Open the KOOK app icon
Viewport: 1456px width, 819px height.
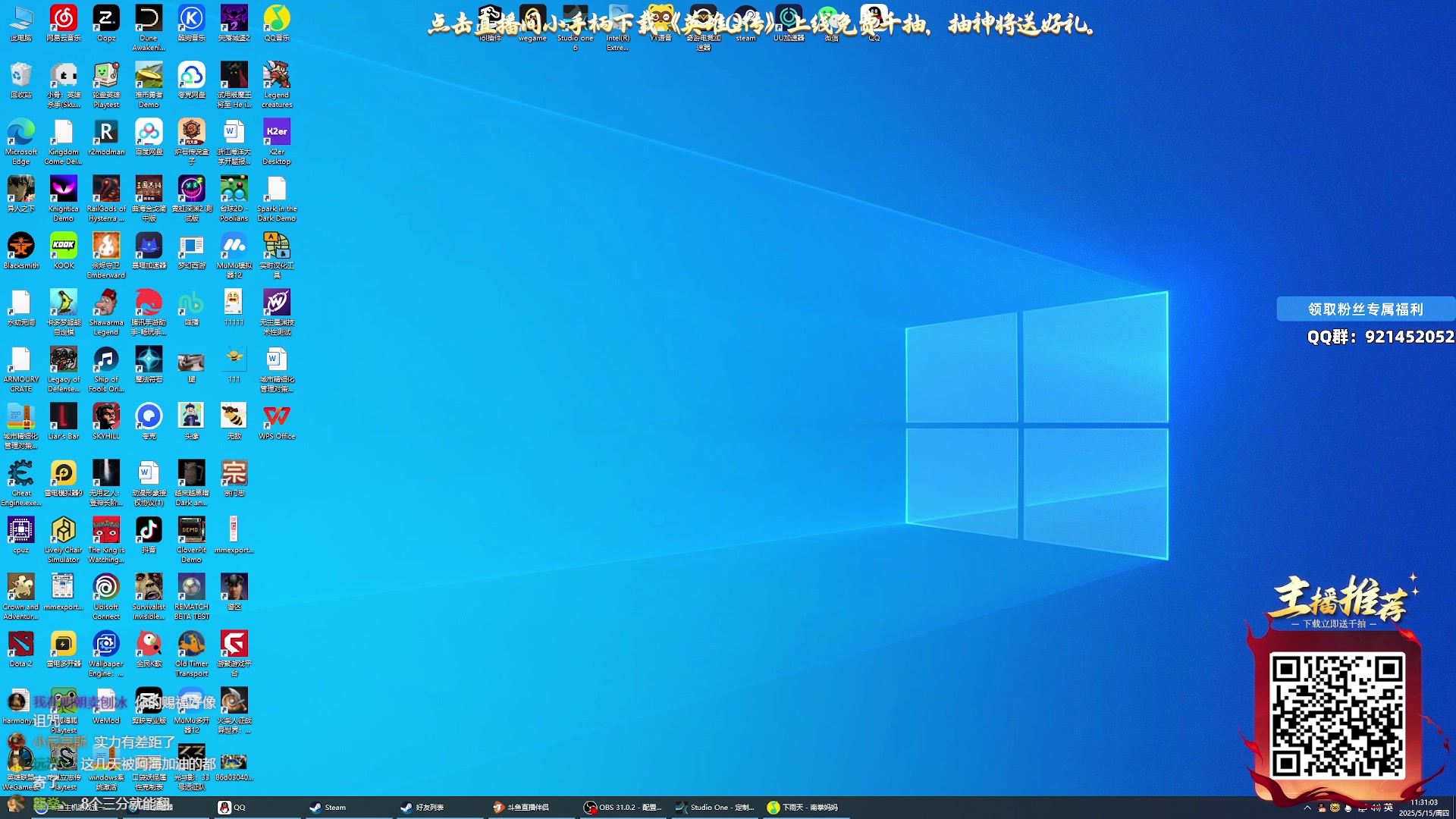point(64,251)
